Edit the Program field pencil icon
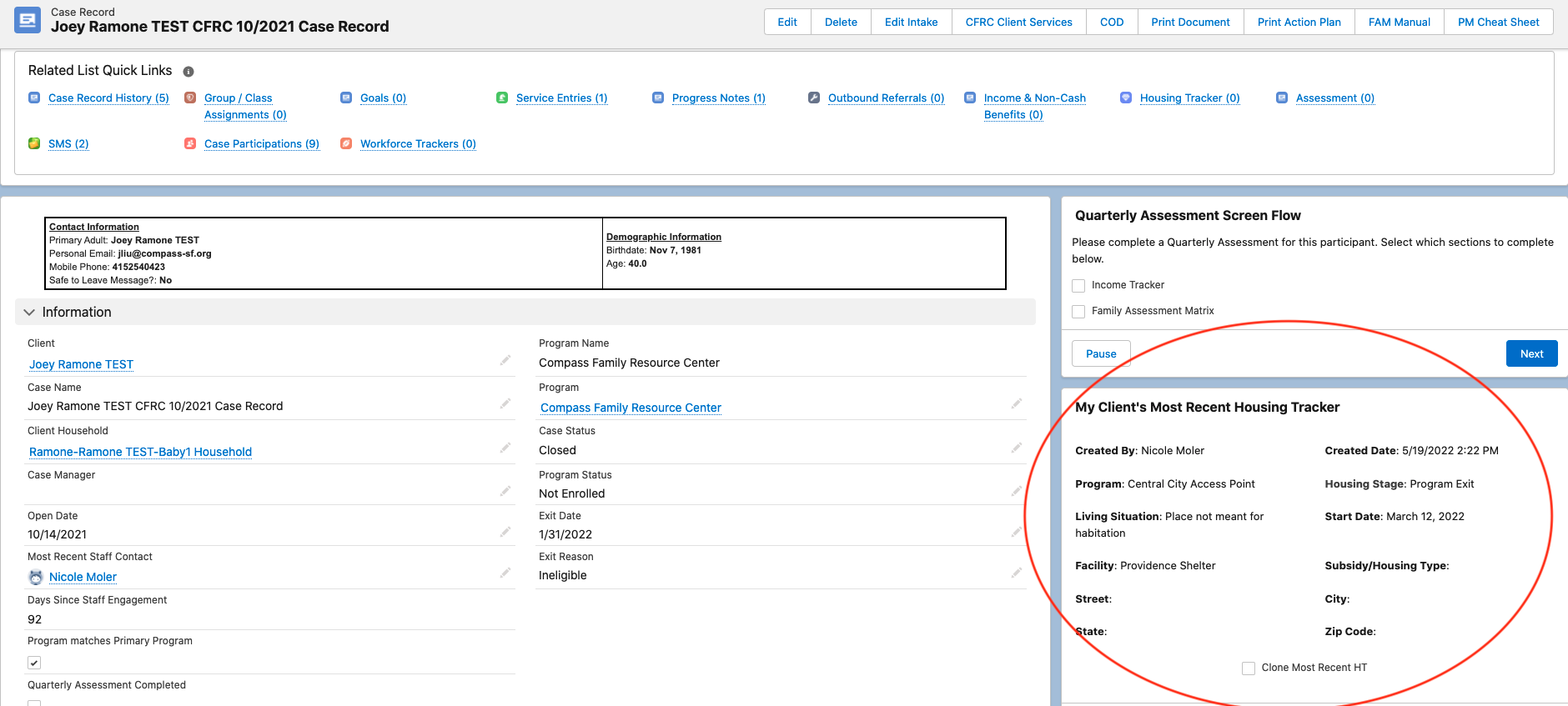This screenshot has width=1568, height=706. coord(1017,403)
